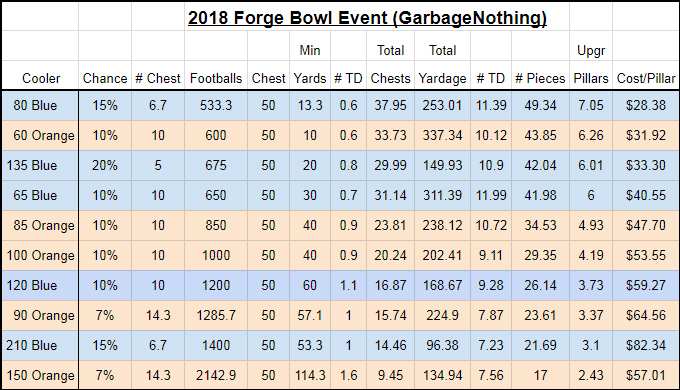Select the 7.05 upgrade pillars cell
This screenshot has width=680, height=390.
click(x=591, y=105)
